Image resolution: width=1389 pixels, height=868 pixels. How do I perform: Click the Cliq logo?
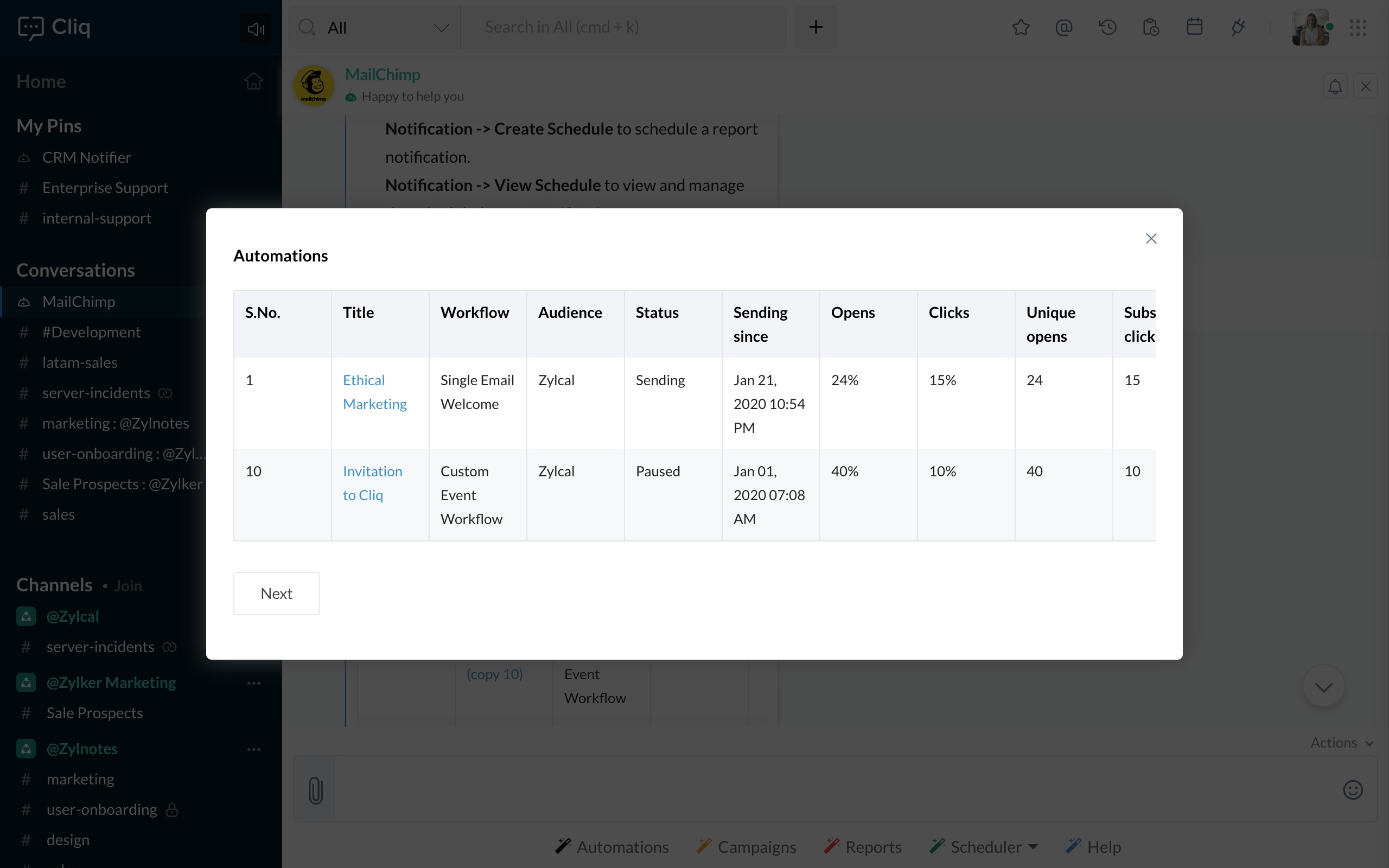[x=54, y=27]
